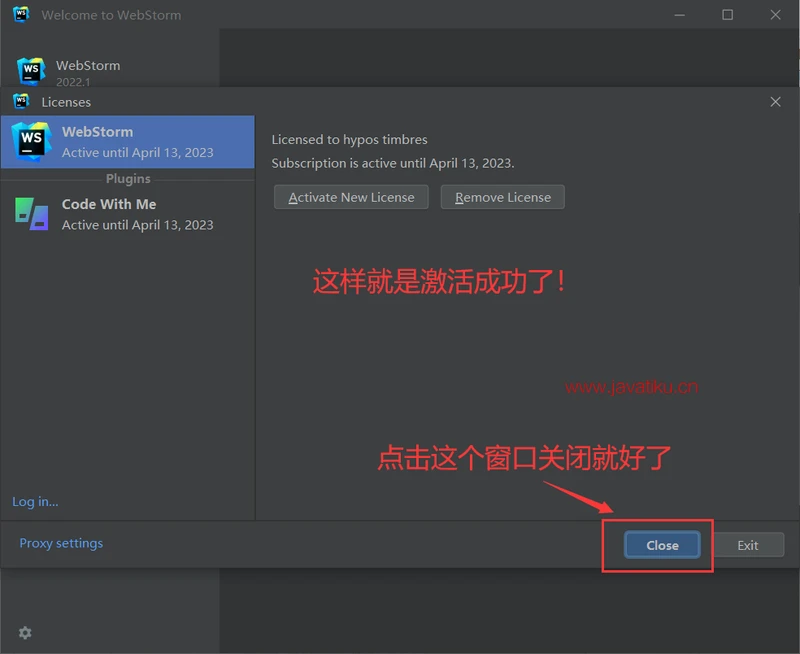This screenshot has width=800, height=654.
Task: Open the Proxy settings link
Action: (61, 543)
